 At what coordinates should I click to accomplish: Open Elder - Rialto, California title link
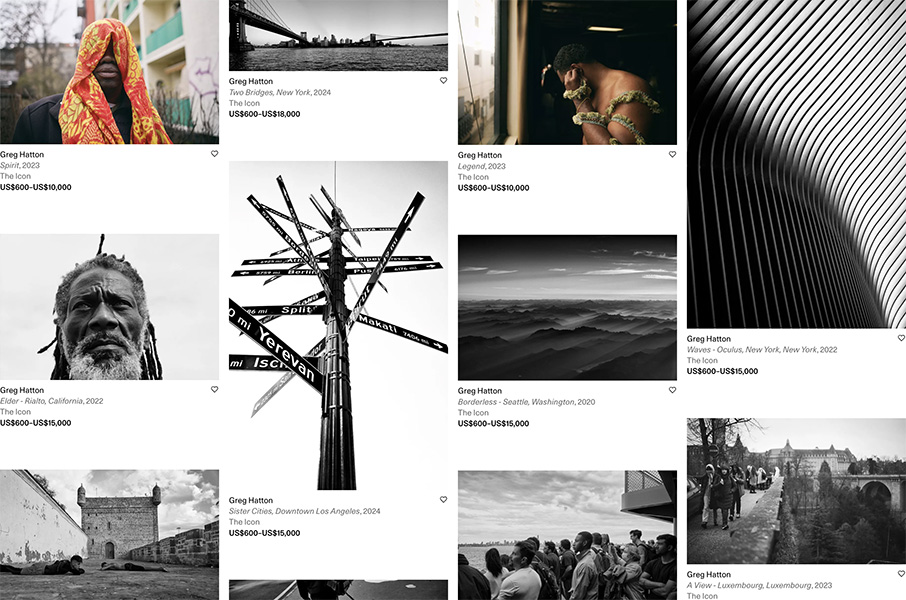click(x=51, y=401)
